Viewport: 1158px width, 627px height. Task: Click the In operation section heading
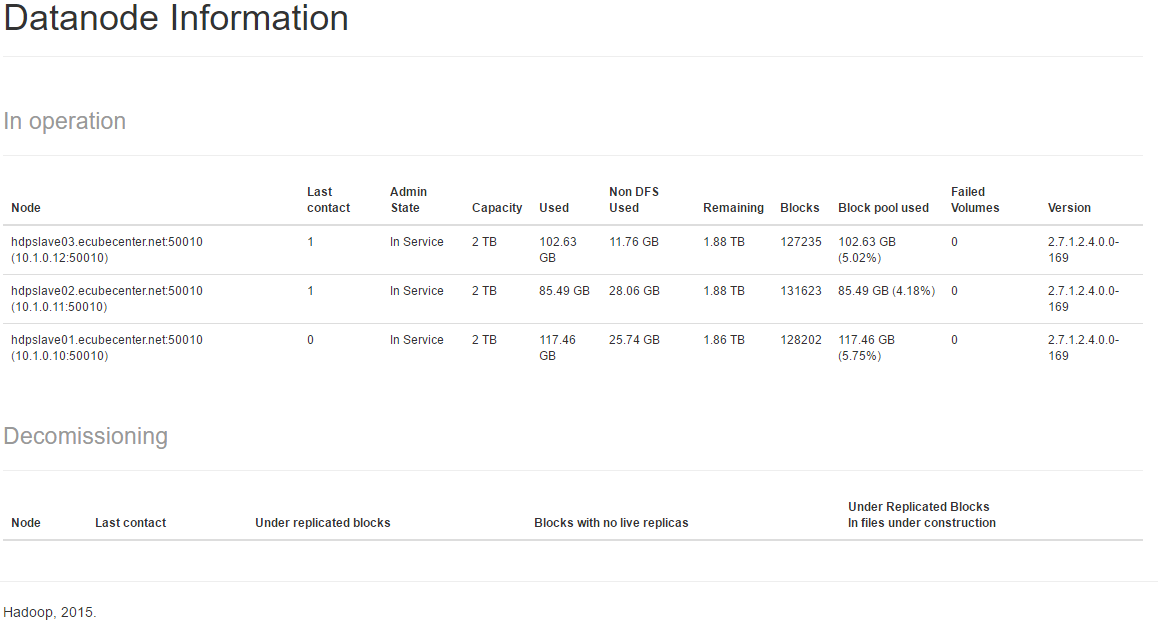[x=64, y=121]
